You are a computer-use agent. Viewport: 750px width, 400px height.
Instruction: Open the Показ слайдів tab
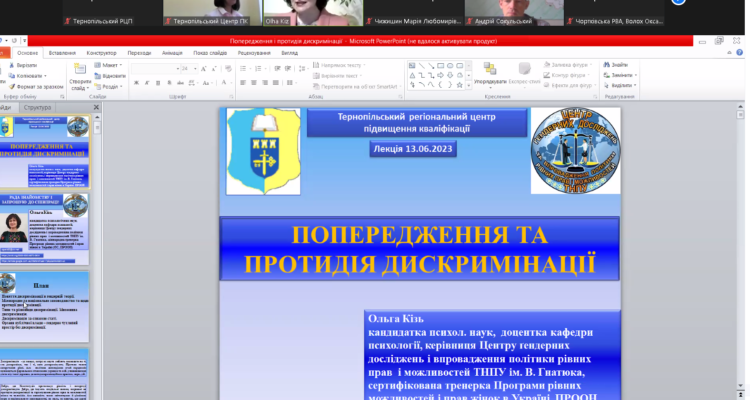[x=210, y=53]
